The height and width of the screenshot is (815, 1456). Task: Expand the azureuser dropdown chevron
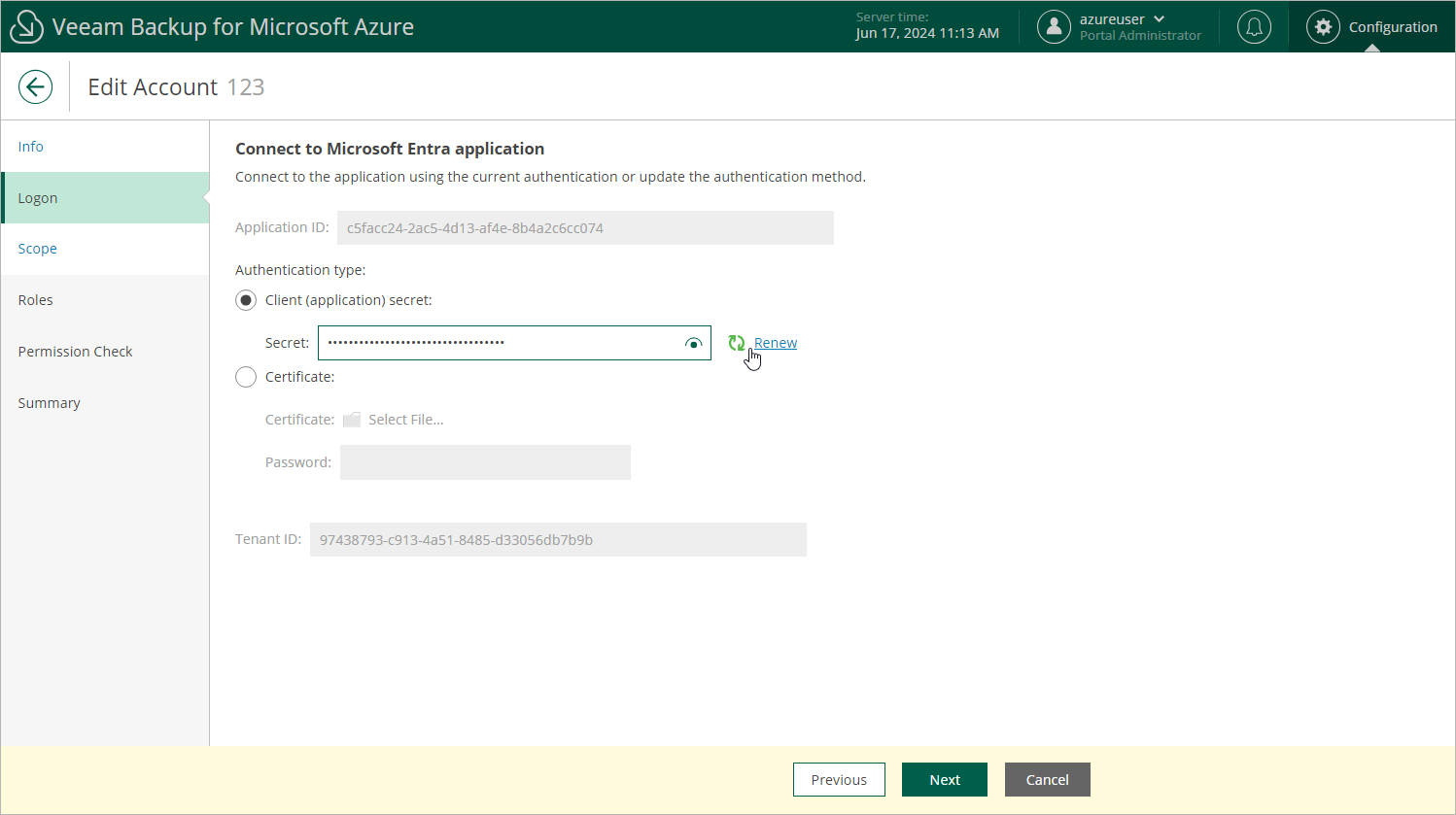tap(1159, 19)
